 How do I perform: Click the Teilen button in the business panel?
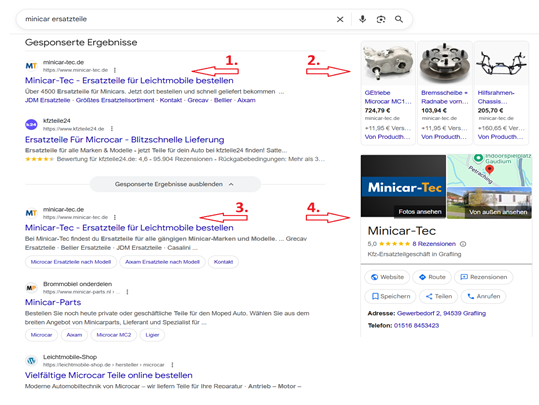(x=439, y=296)
